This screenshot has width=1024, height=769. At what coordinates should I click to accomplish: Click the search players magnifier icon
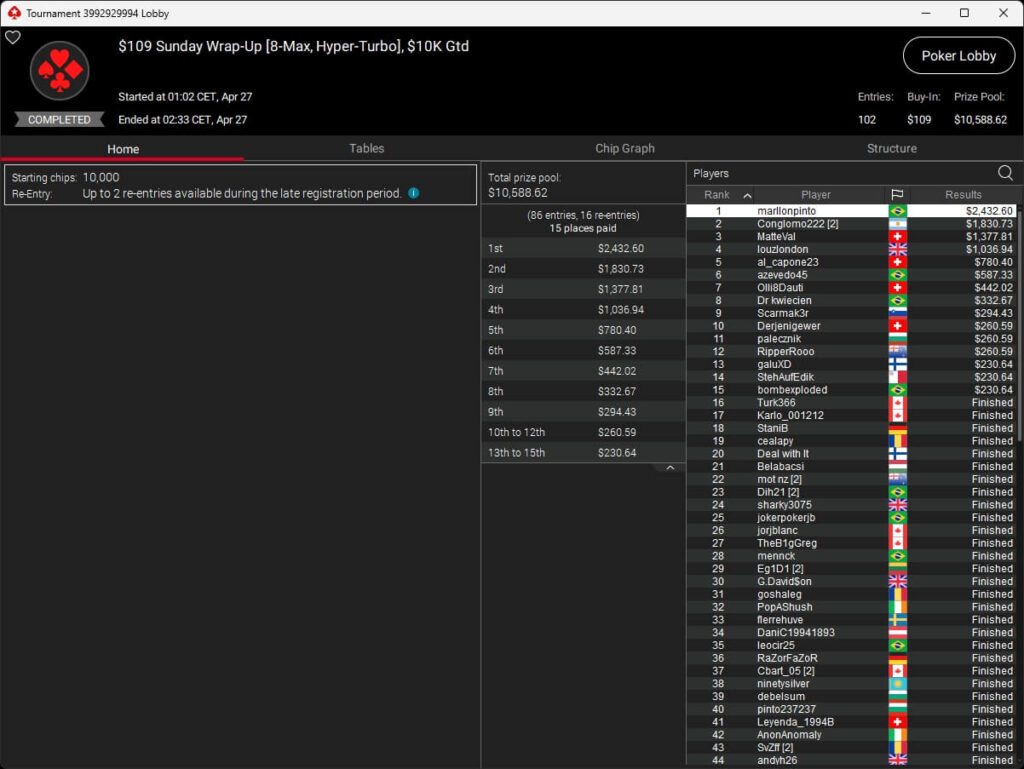[x=1004, y=173]
